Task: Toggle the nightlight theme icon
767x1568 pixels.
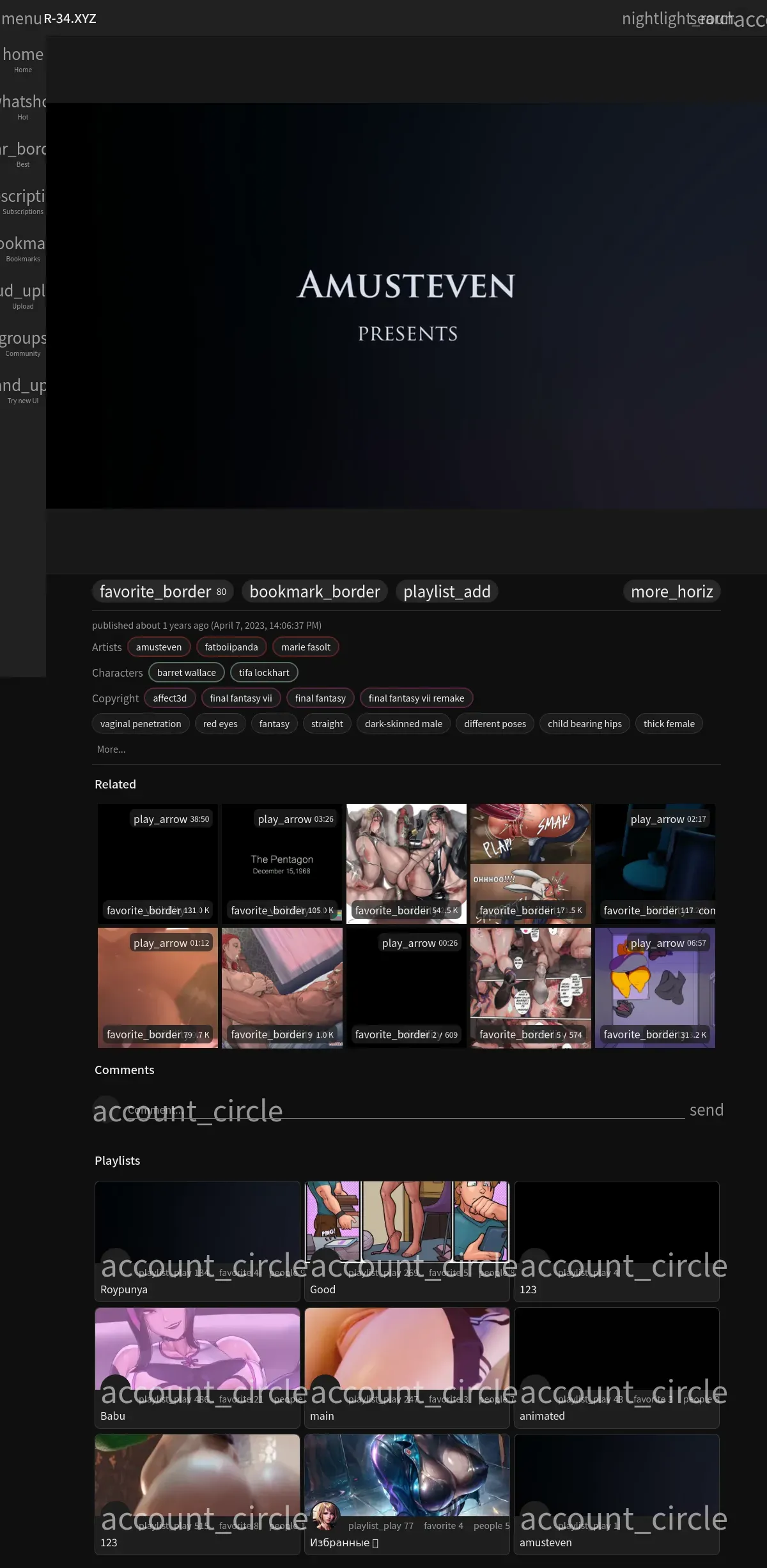Action: (x=658, y=19)
